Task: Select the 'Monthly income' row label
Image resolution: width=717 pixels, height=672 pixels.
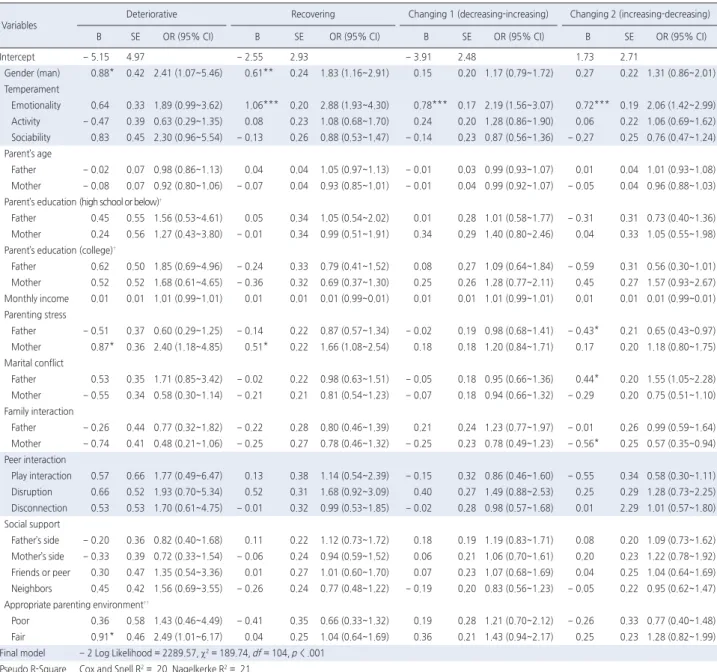Action: click(x=37, y=299)
